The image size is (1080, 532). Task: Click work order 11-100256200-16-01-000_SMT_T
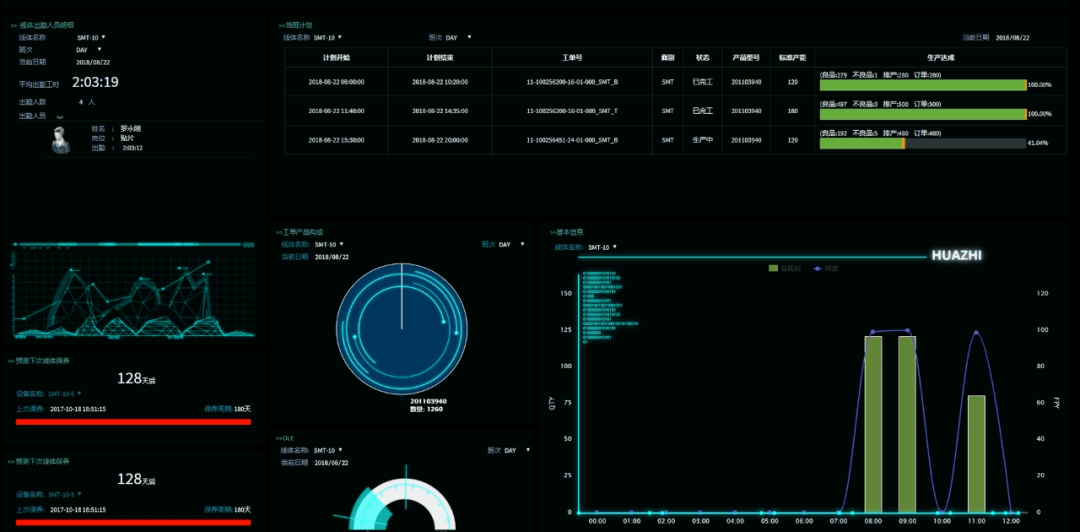573,111
